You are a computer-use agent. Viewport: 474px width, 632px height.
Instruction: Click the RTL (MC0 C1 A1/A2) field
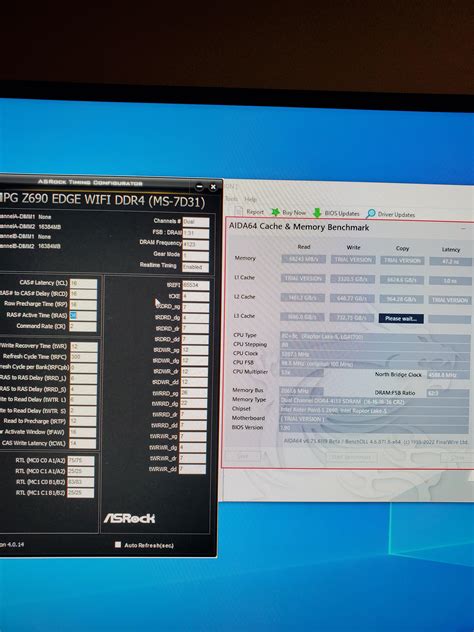pos(81,471)
